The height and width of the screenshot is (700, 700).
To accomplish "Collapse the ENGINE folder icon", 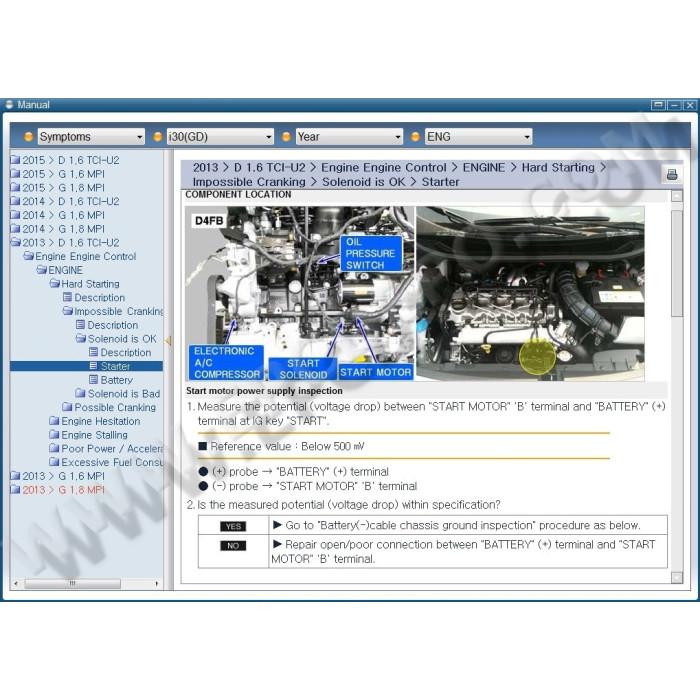I will [x=42, y=270].
